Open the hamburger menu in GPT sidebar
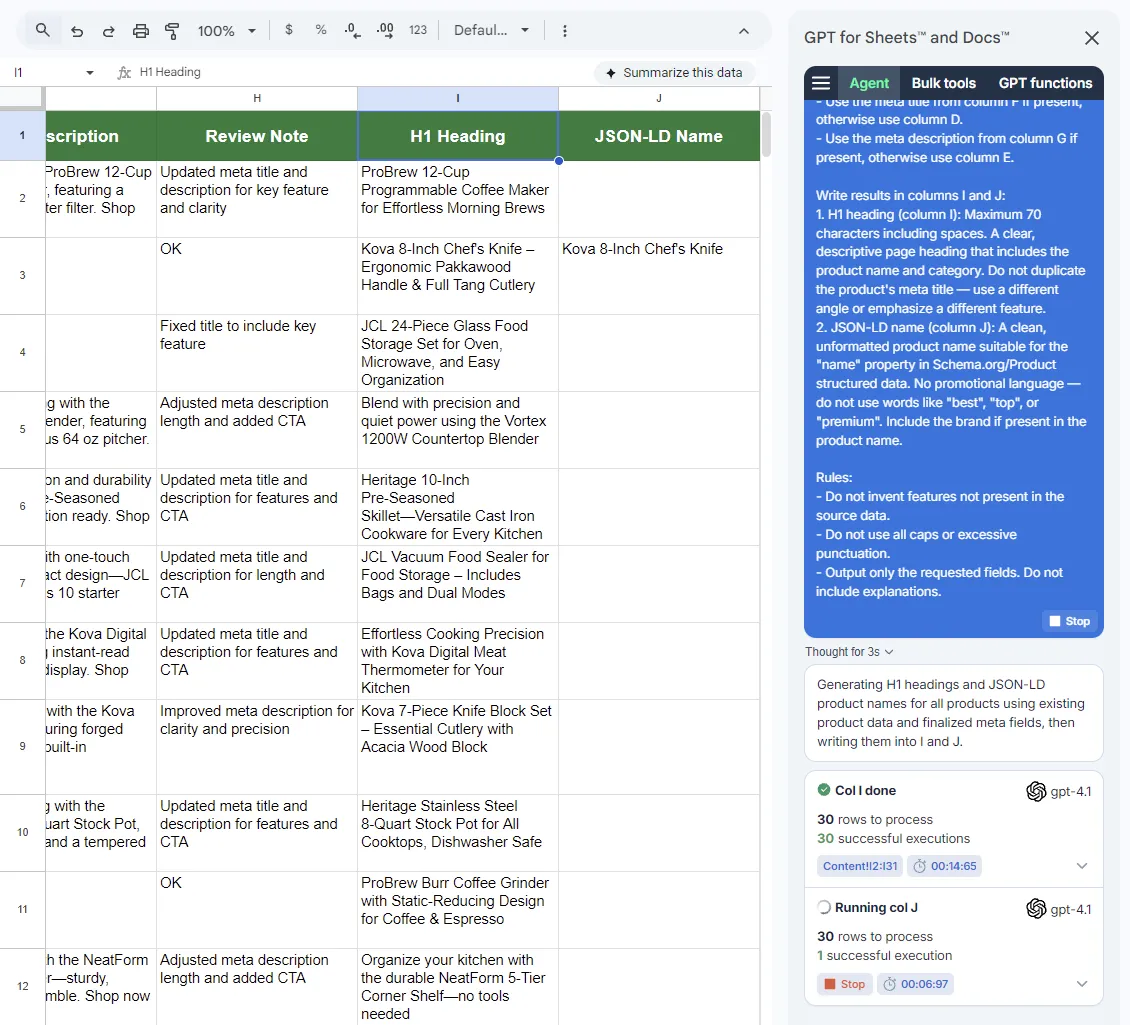Screen dimensions: 1130x1025 pyautogui.click(x=821, y=83)
